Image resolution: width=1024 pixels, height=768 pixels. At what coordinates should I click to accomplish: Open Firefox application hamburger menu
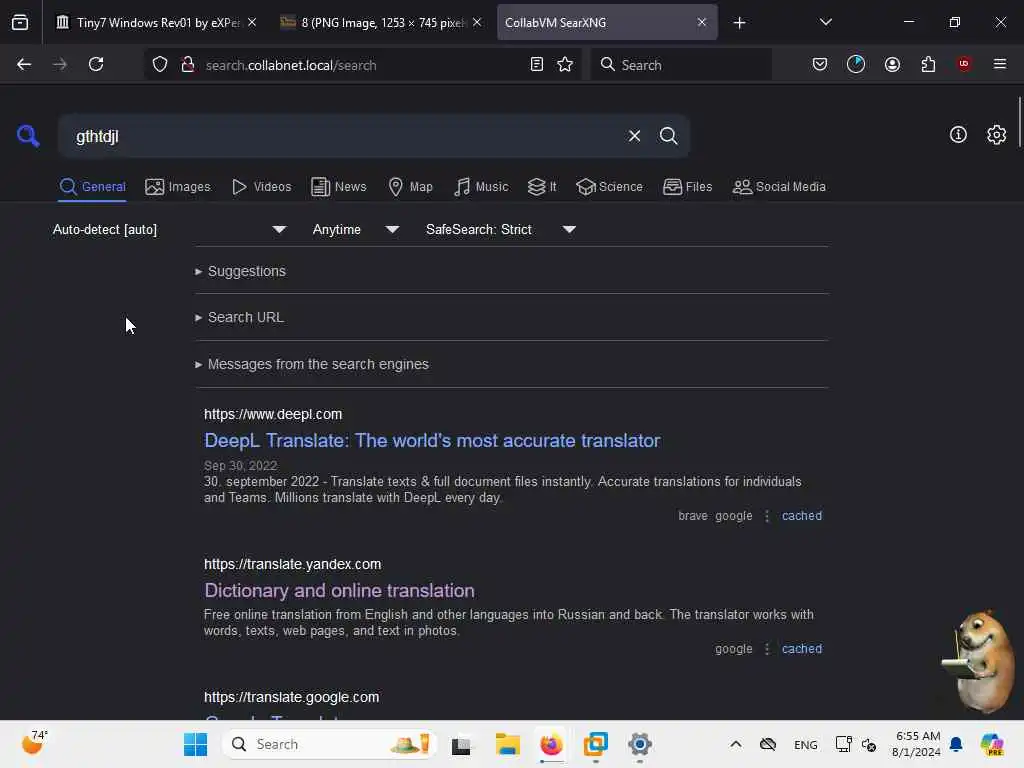(999, 64)
